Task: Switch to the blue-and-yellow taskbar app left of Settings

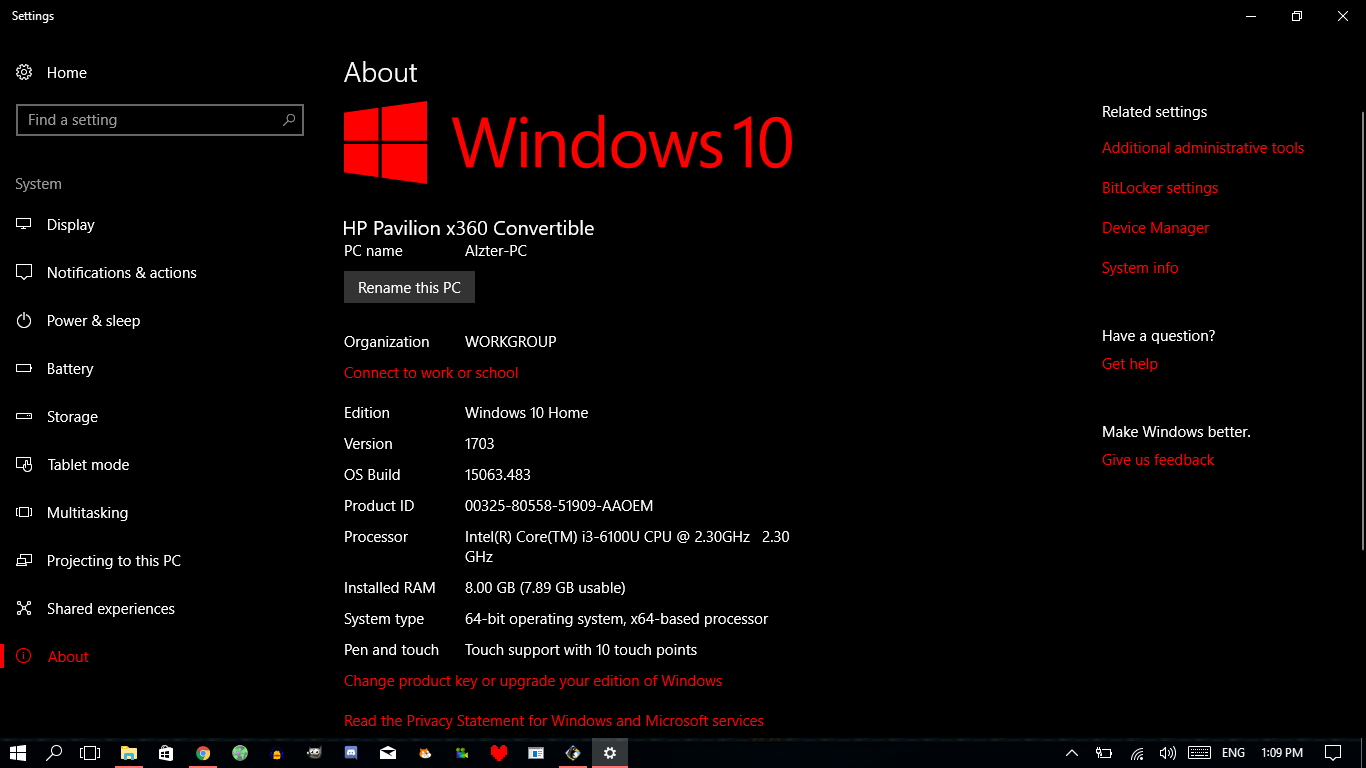Action: click(x=573, y=753)
